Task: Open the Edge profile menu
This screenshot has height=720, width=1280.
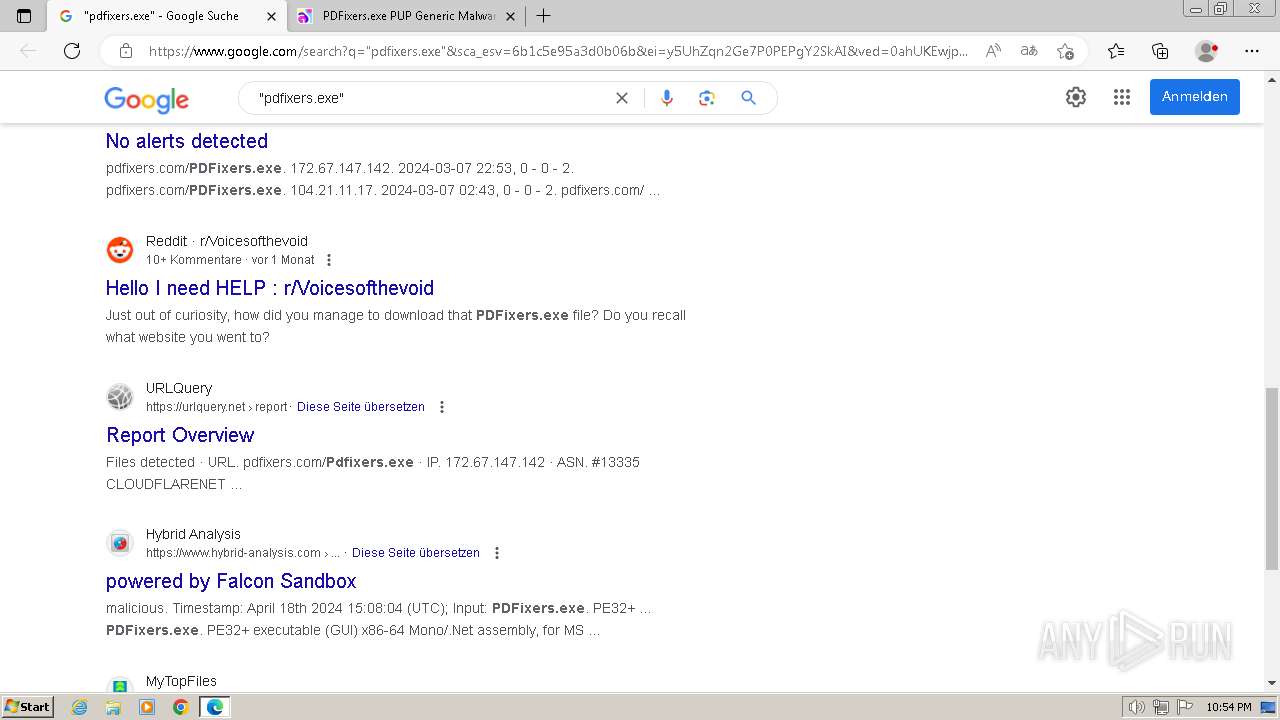Action: [x=1207, y=51]
